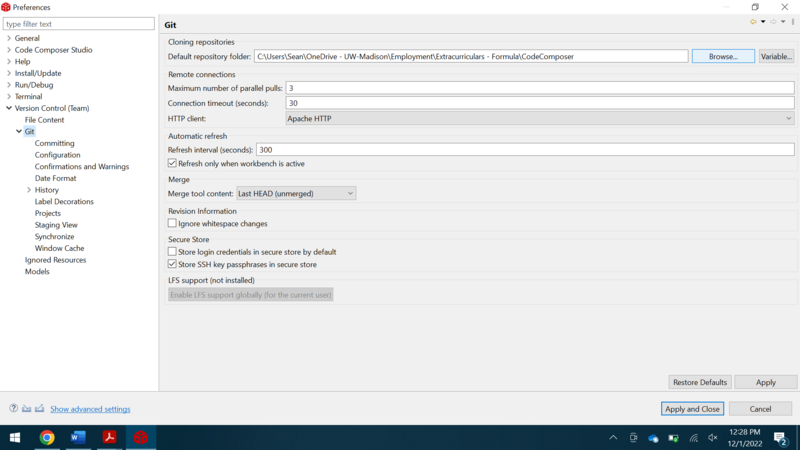800x450 pixels.
Task: Enable Ignore whitespace changes checkbox
Action: 172,223
